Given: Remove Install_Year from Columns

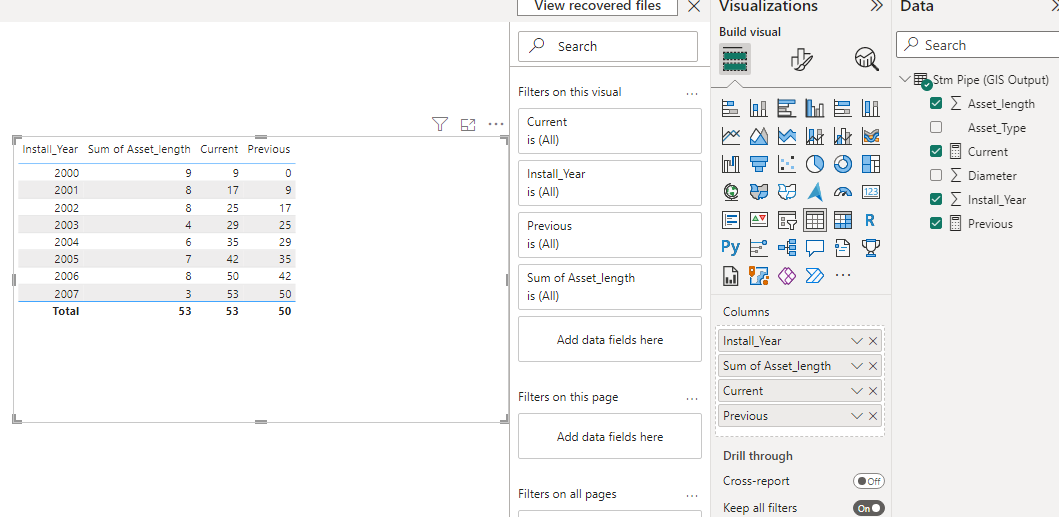Looking at the screenshot, I should point(873,341).
